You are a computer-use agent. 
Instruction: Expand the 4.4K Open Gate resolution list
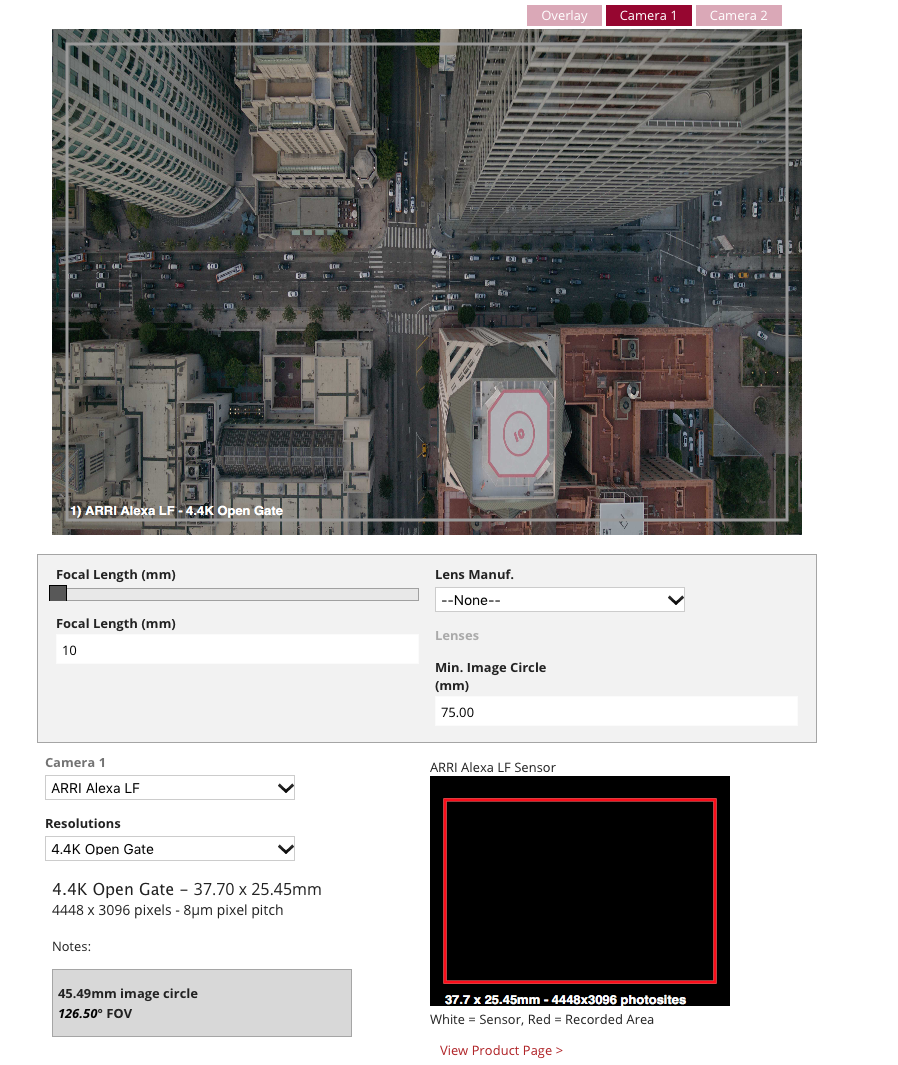[283, 848]
